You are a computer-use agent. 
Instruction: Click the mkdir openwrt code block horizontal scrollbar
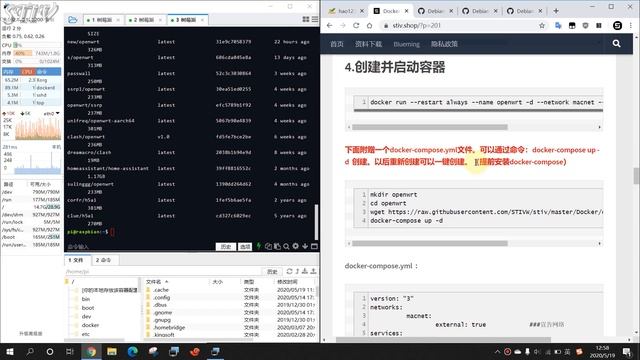click(429, 243)
